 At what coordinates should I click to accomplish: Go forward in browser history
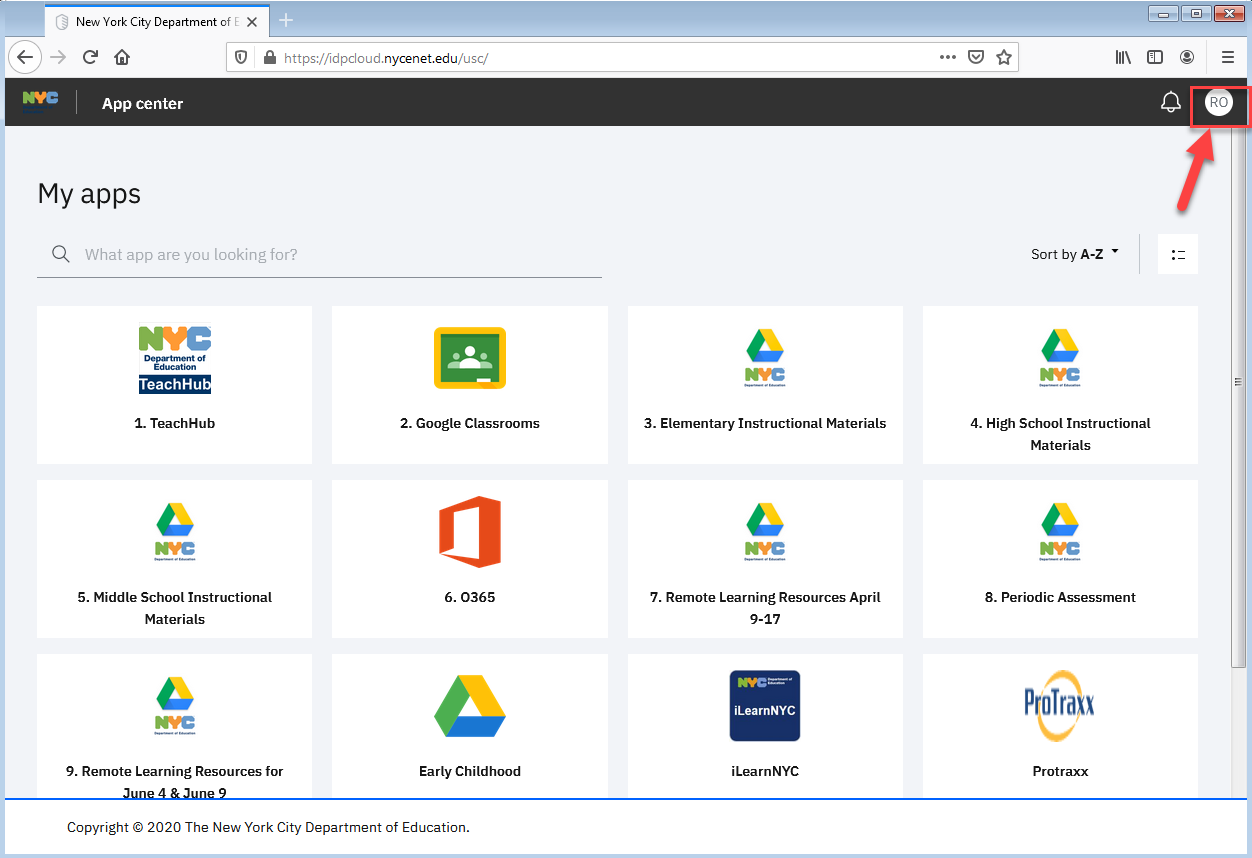point(58,57)
